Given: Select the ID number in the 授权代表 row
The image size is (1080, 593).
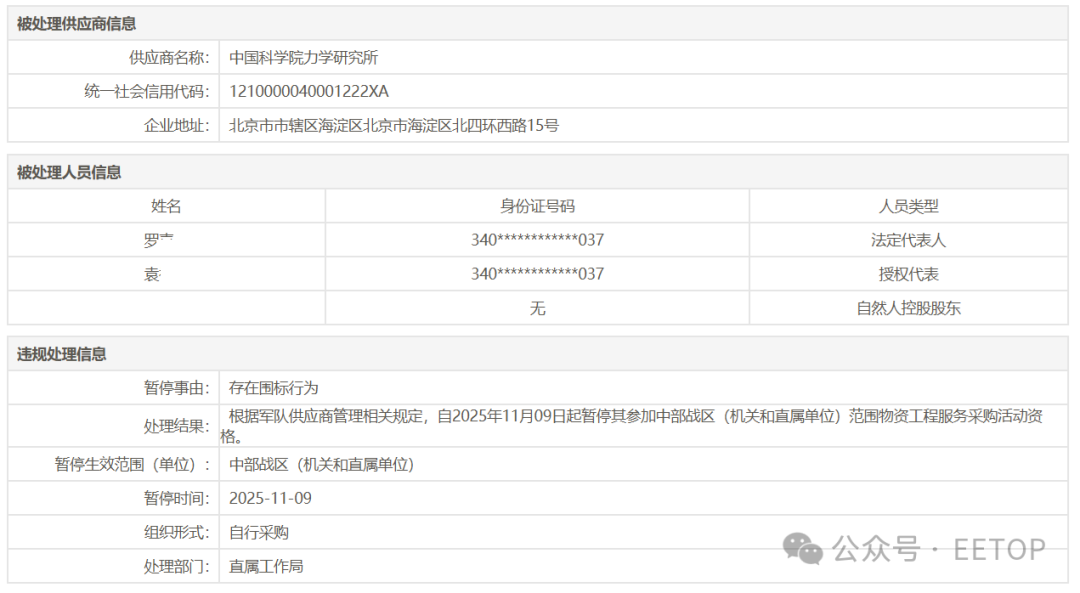Looking at the screenshot, I should pos(537,274).
